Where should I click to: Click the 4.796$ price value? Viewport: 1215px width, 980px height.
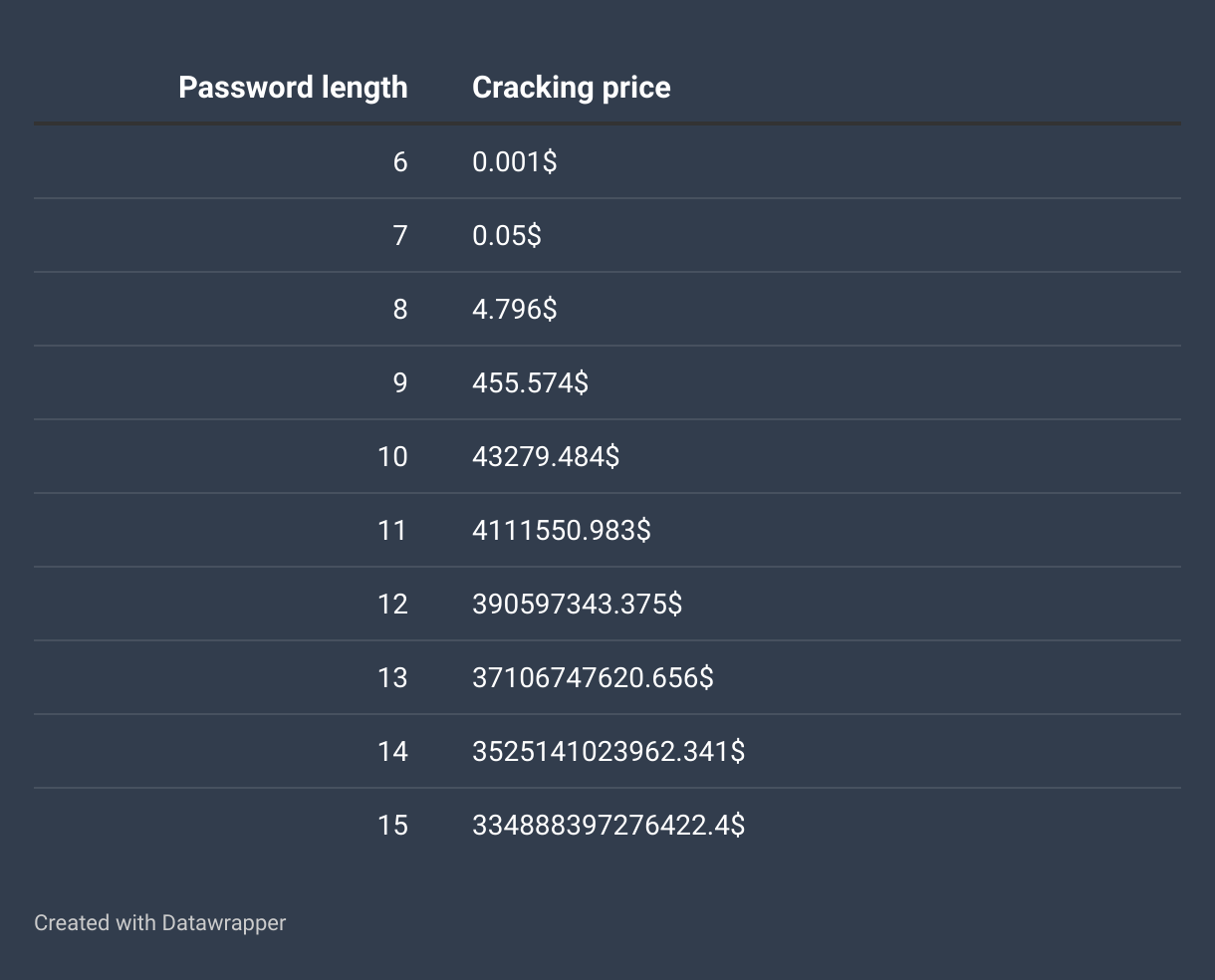tap(514, 309)
